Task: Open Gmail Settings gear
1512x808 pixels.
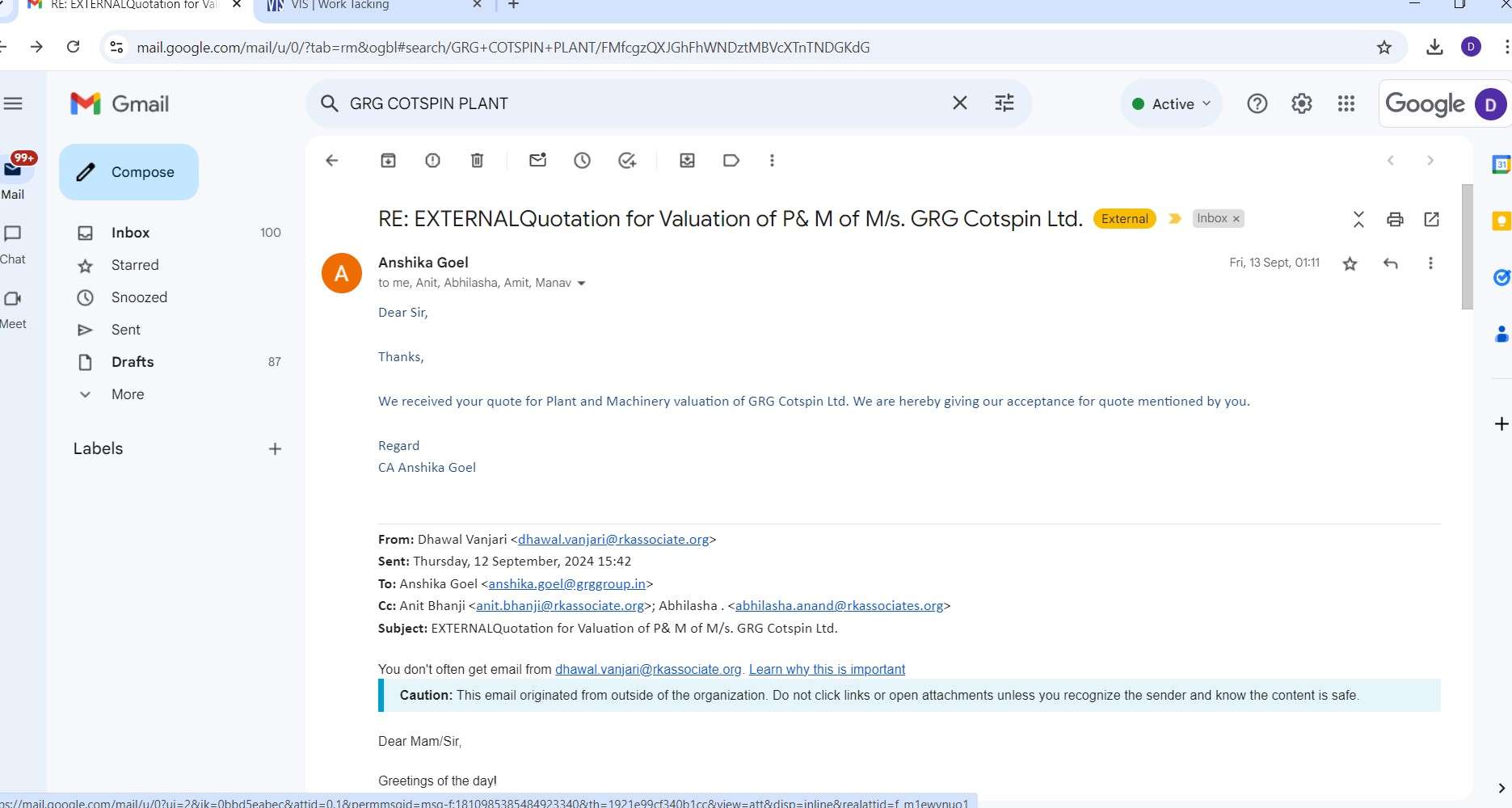Action: pos(1301,103)
